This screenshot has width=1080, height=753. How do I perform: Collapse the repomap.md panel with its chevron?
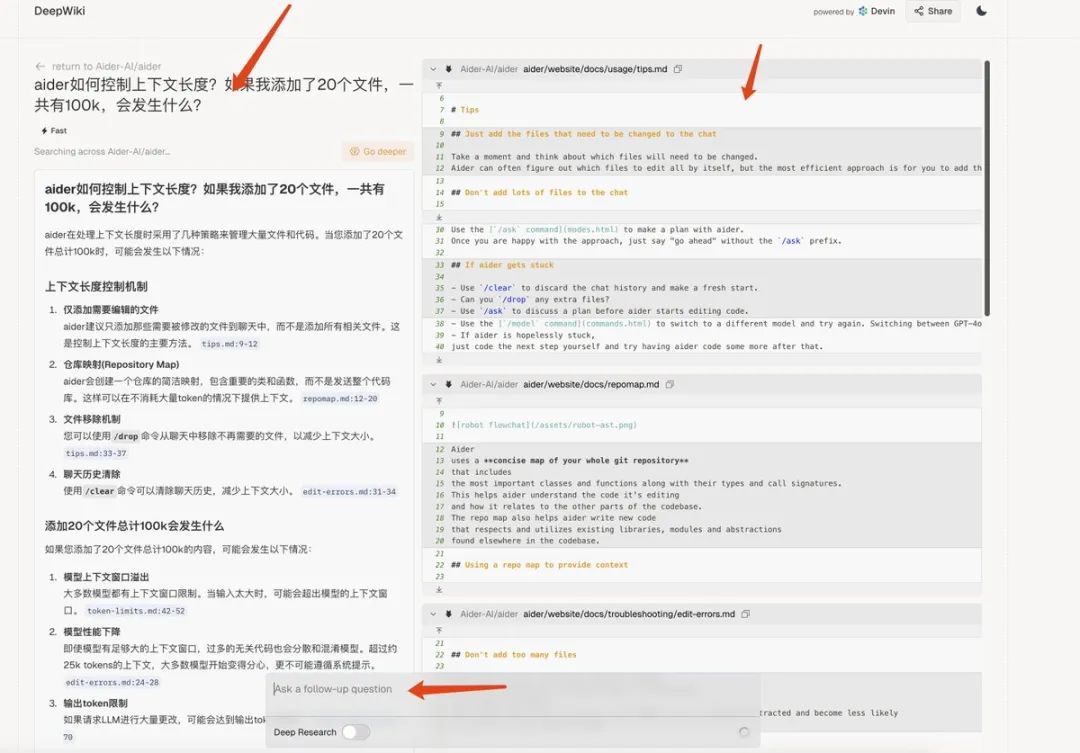click(x=433, y=384)
